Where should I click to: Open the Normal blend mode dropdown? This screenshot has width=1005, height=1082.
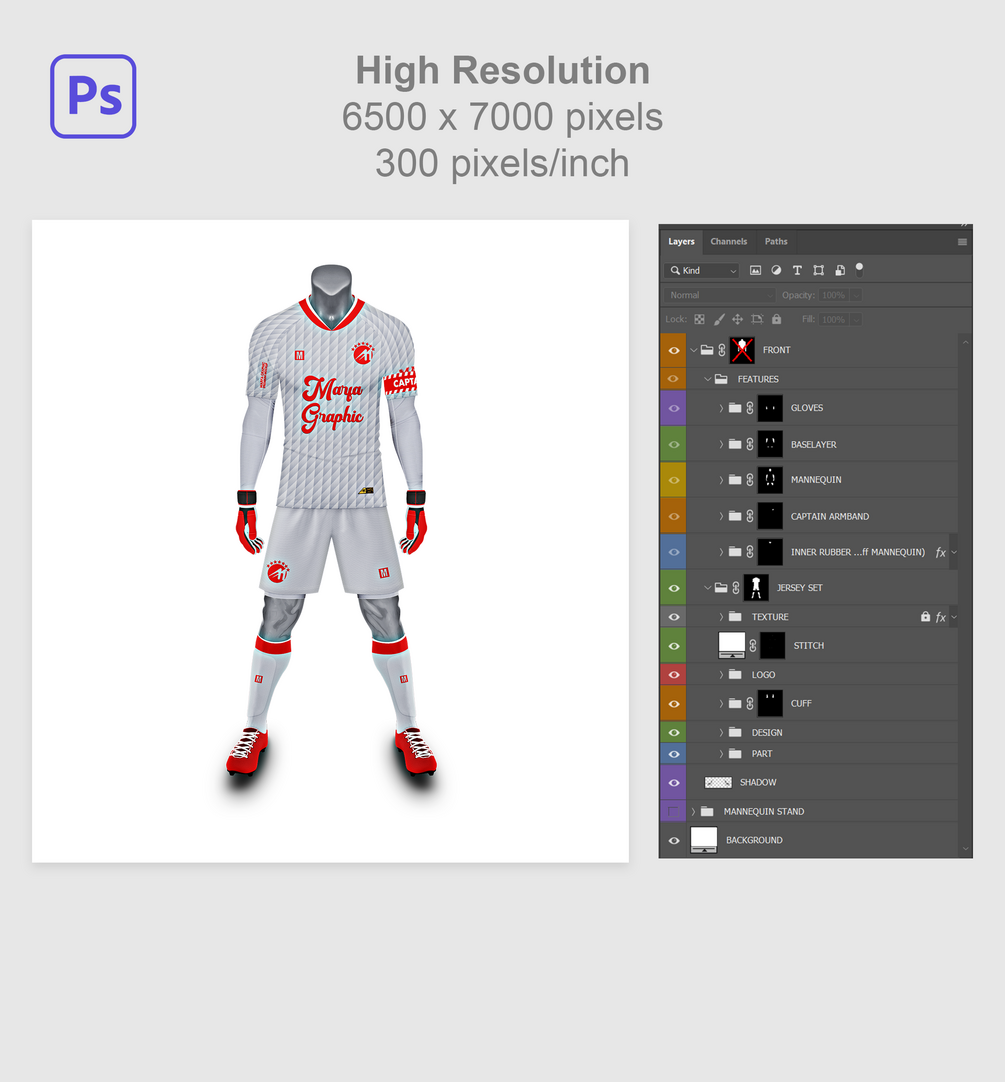(720, 295)
